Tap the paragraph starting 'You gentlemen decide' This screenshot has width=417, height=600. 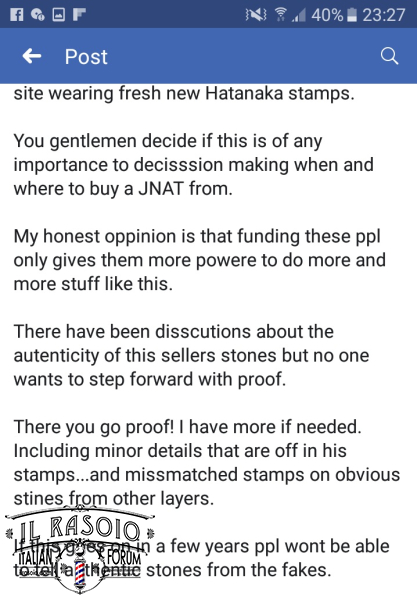[194, 165]
